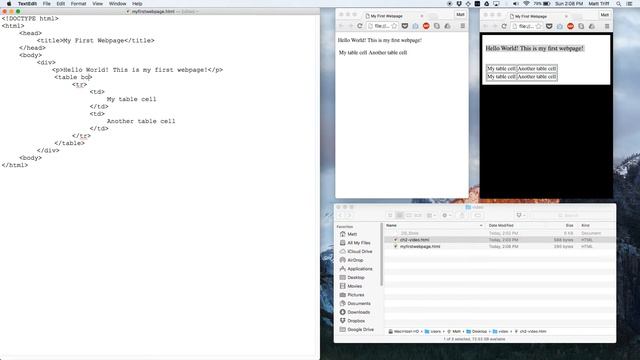Open the Format menu
Image resolution: width=640 pixels, height=360 pixels.
78,4
